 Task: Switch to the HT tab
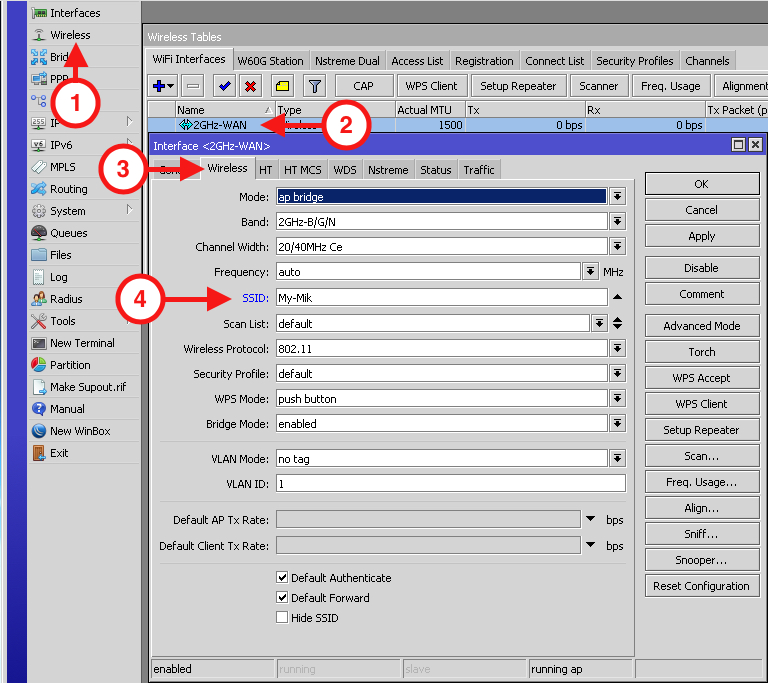265,170
